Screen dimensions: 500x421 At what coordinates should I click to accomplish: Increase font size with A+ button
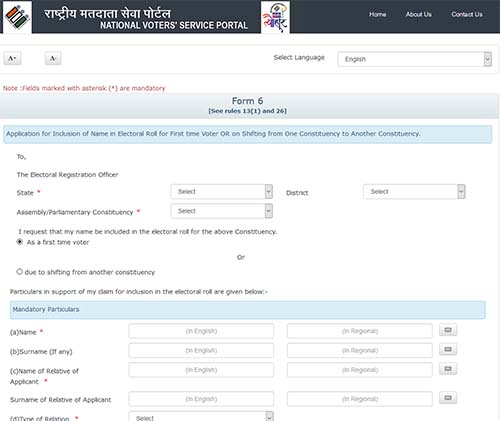coord(12,58)
